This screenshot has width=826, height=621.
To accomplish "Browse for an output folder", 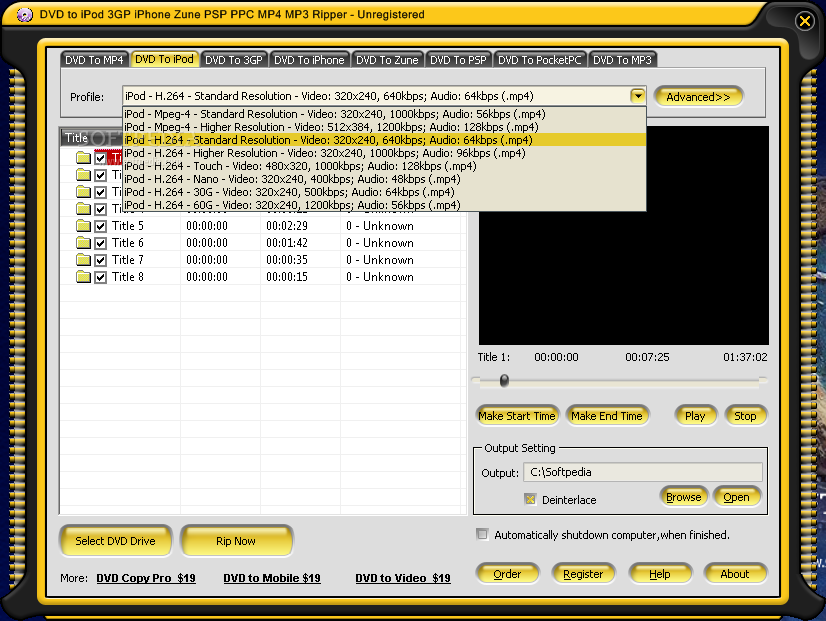I will (683, 497).
